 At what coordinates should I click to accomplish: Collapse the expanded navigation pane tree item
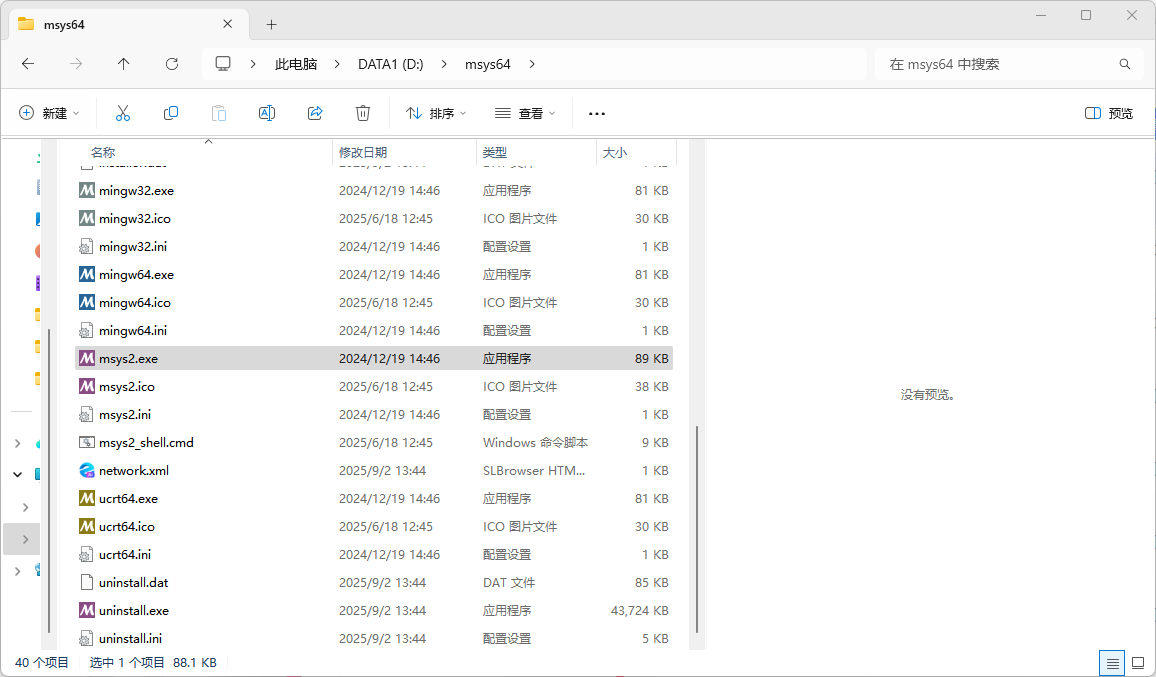18,474
